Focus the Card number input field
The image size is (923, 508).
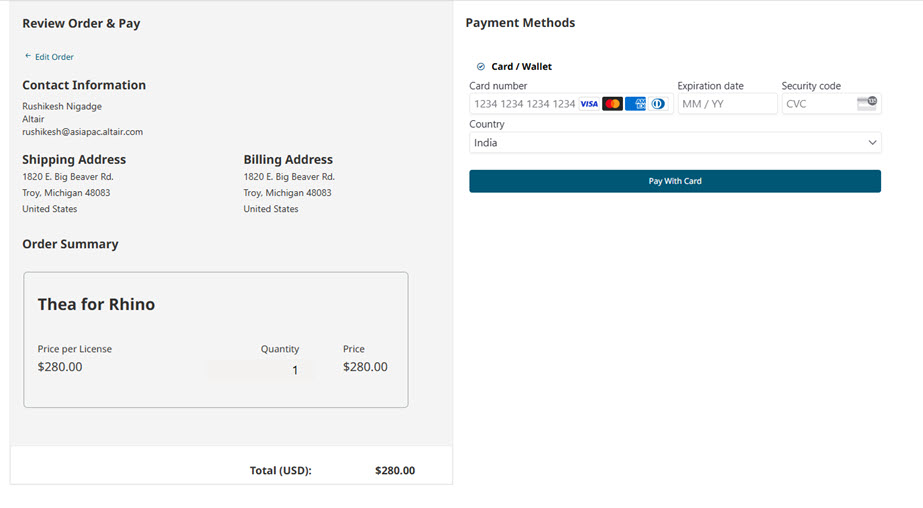tap(571, 104)
